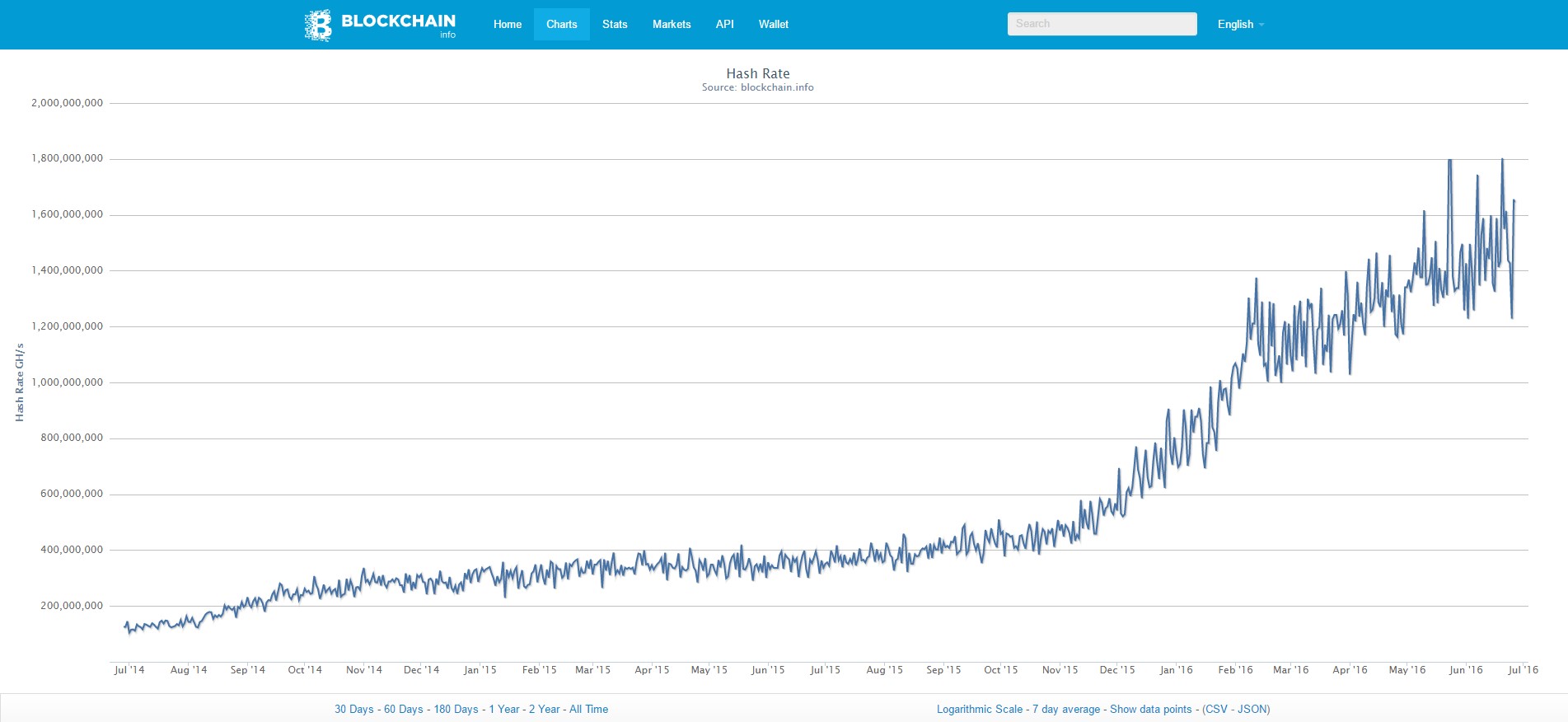This screenshot has width=1568, height=722.
Task: Click the "Jan '15" x-axis label
Action: coord(480,670)
